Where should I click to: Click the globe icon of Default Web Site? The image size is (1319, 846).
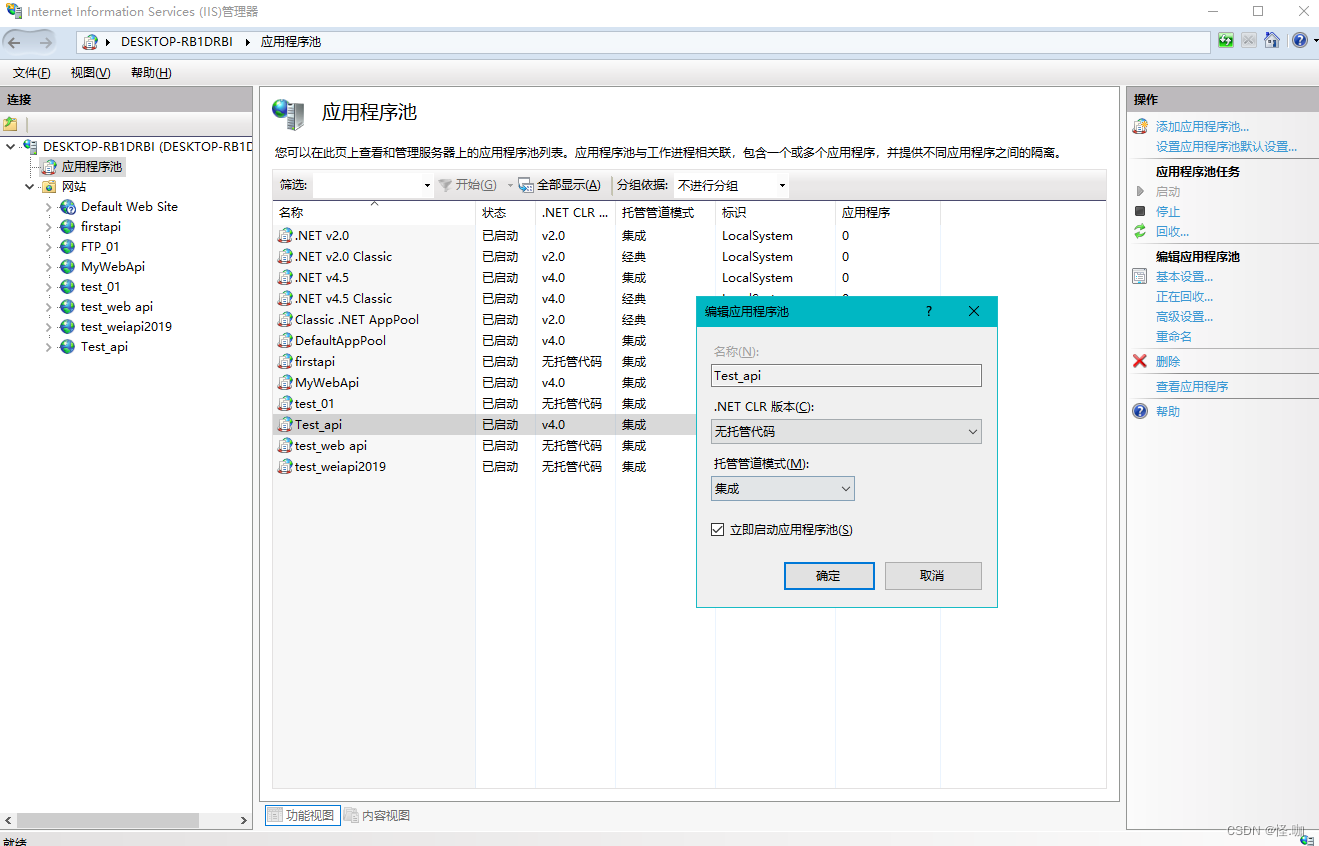pos(67,207)
